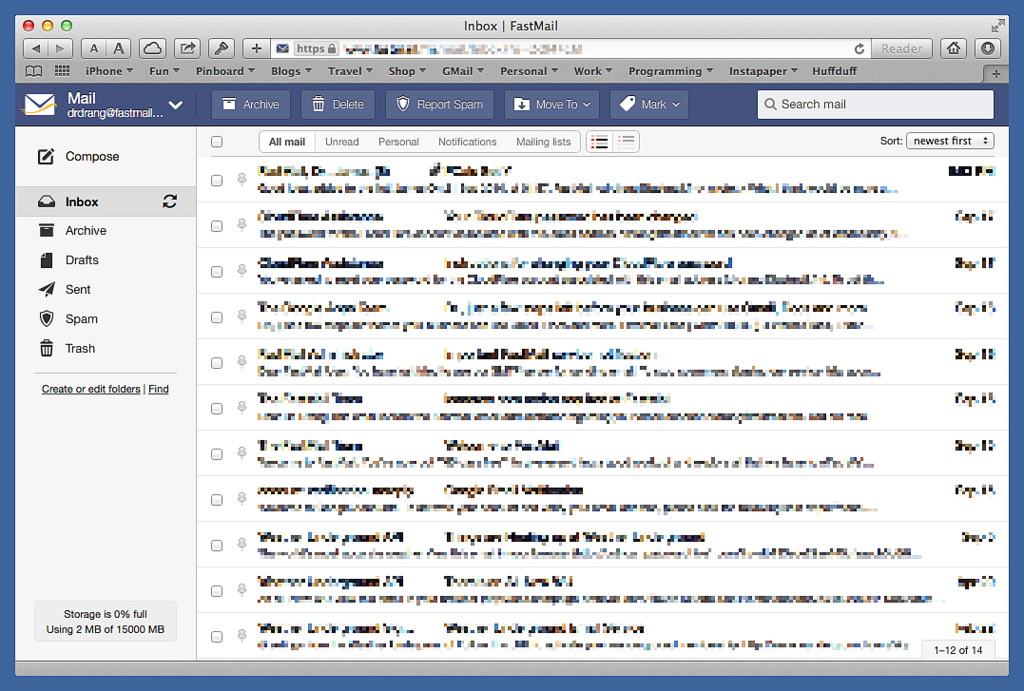Image resolution: width=1024 pixels, height=691 pixels.
Task: Open a new tab with the plus at right
Action: [996, 74]
